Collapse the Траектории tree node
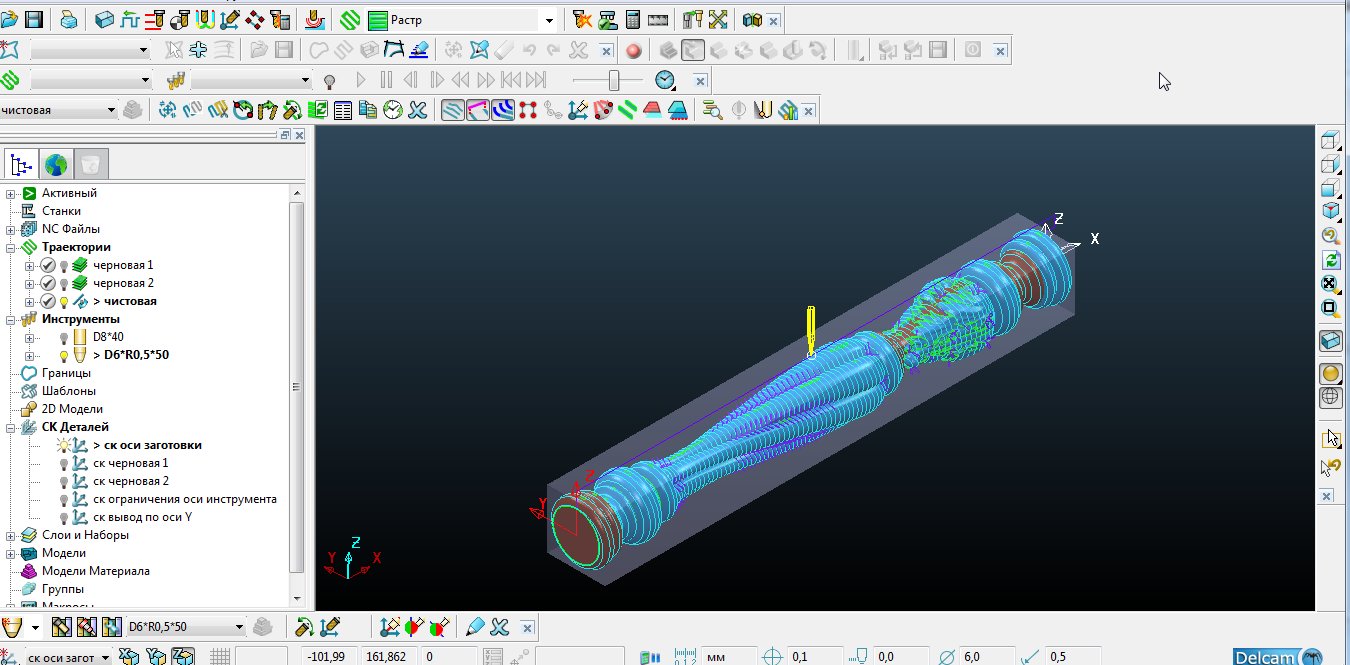The height and width of the screenshot is (665, 1350). [11, 248]
